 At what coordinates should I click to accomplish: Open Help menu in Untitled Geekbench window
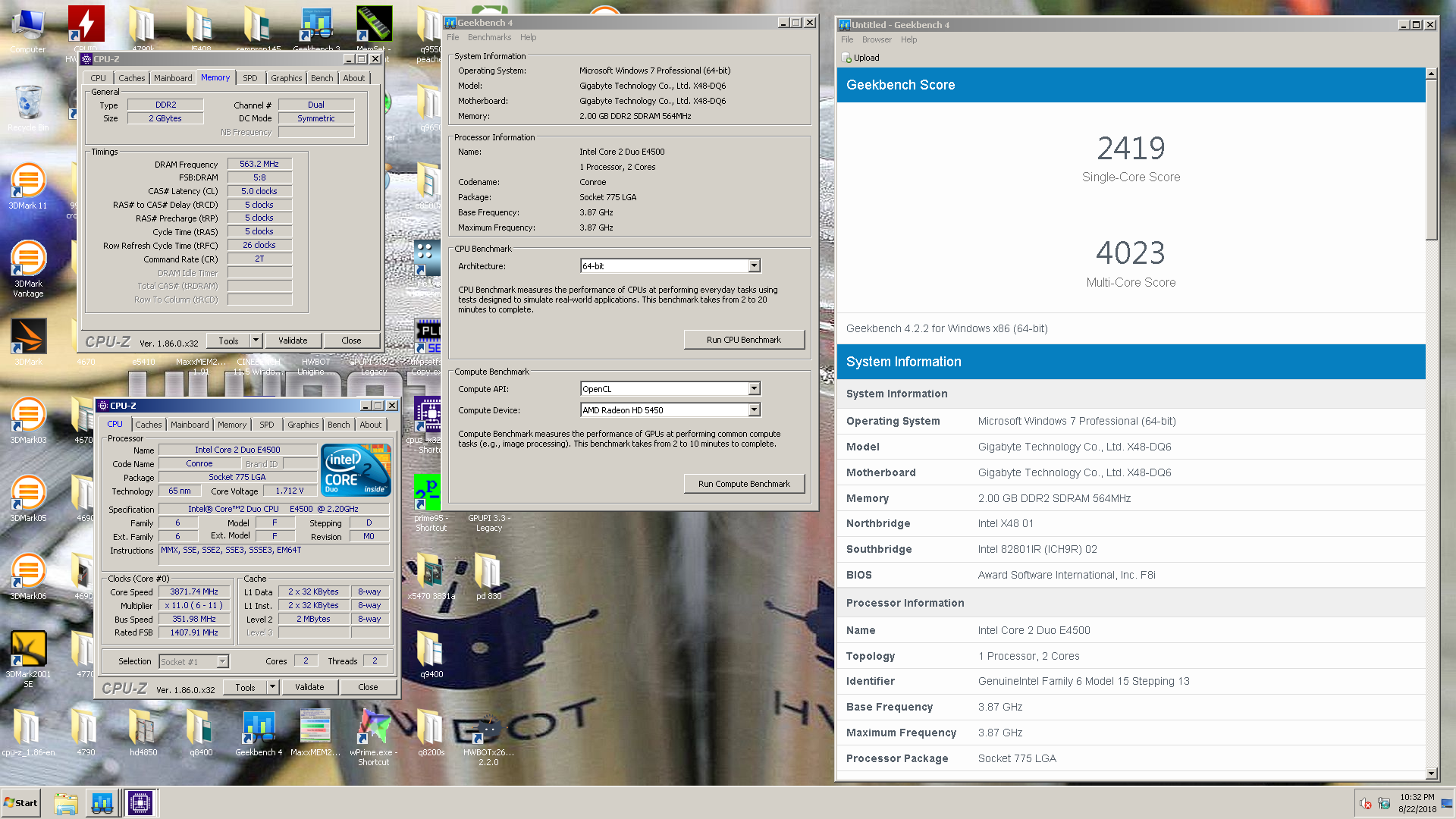click(908, 39)
